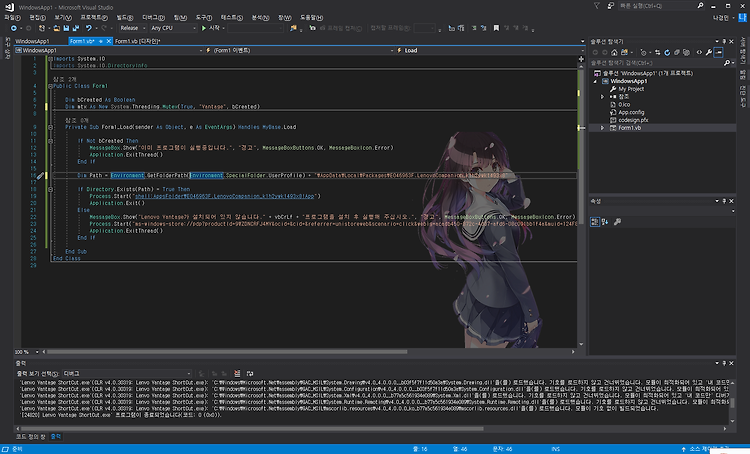
Task: Click the Property Pages wrench in Properties panel
Action: pos(618,222)
